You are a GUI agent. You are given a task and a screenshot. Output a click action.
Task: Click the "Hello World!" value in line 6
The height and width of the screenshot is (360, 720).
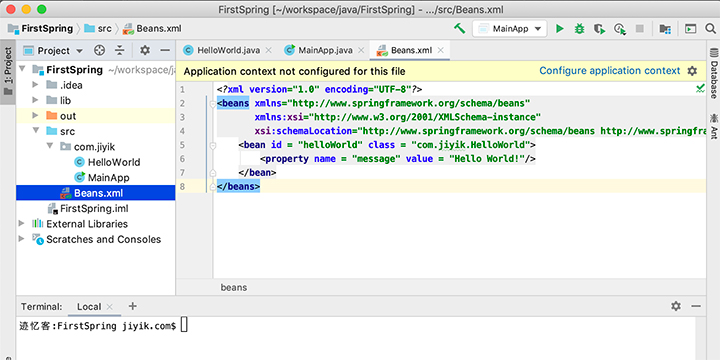click(487, 159)
